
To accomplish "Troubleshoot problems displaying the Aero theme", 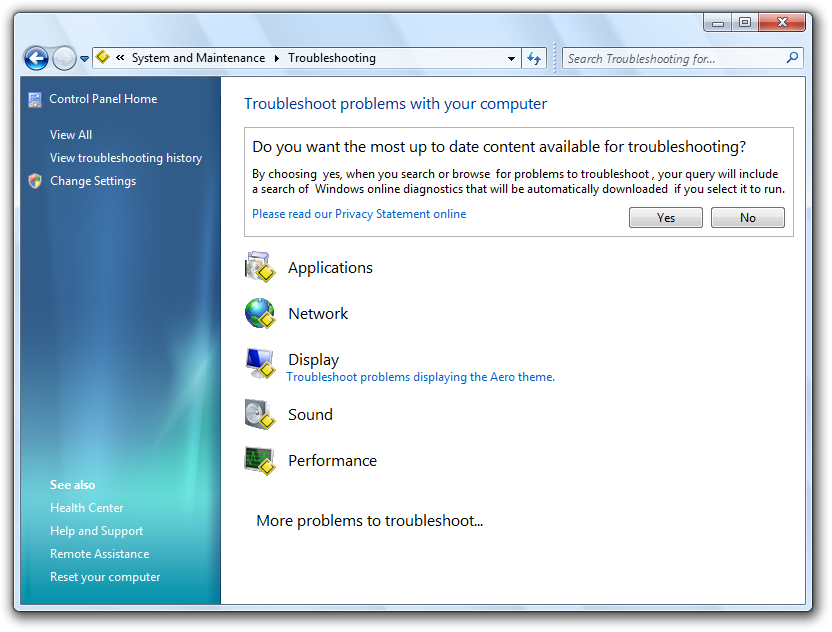I will coord(420,377).
